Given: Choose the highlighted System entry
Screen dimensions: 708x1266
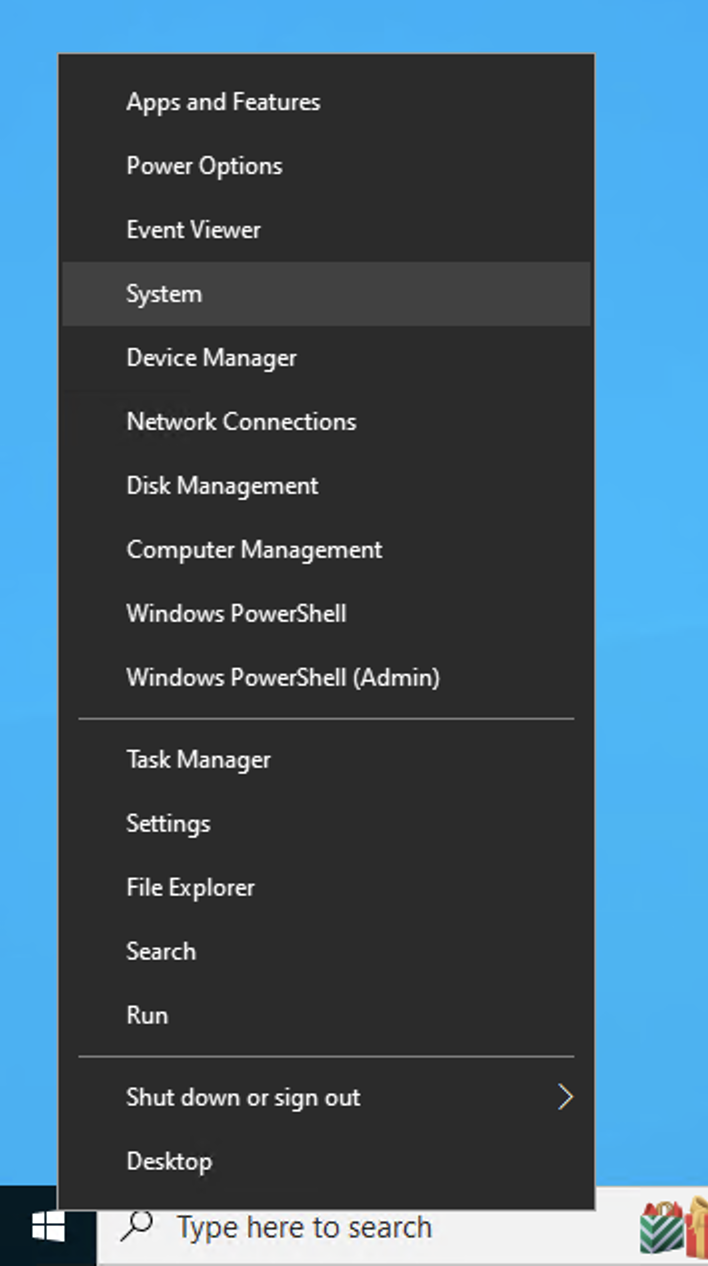Looking at the screenshot, I should point(326,294).
